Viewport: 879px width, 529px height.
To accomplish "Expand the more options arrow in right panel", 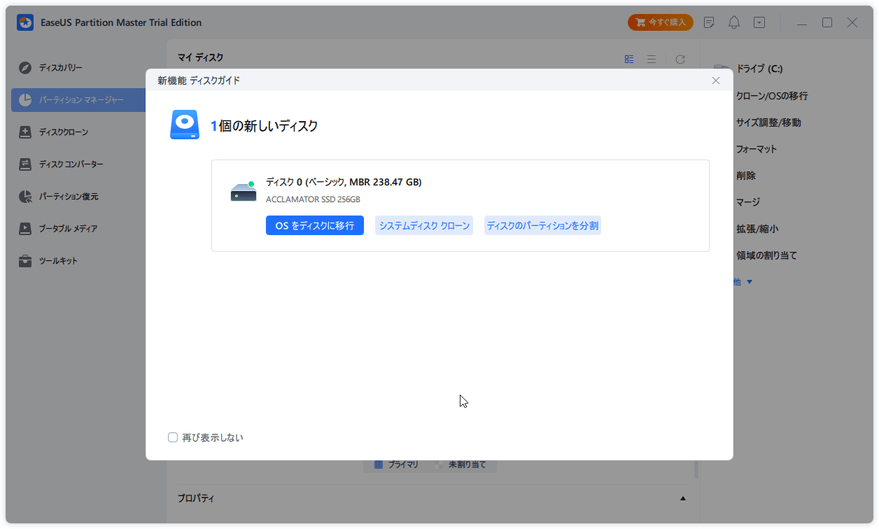I will [749, 282].
